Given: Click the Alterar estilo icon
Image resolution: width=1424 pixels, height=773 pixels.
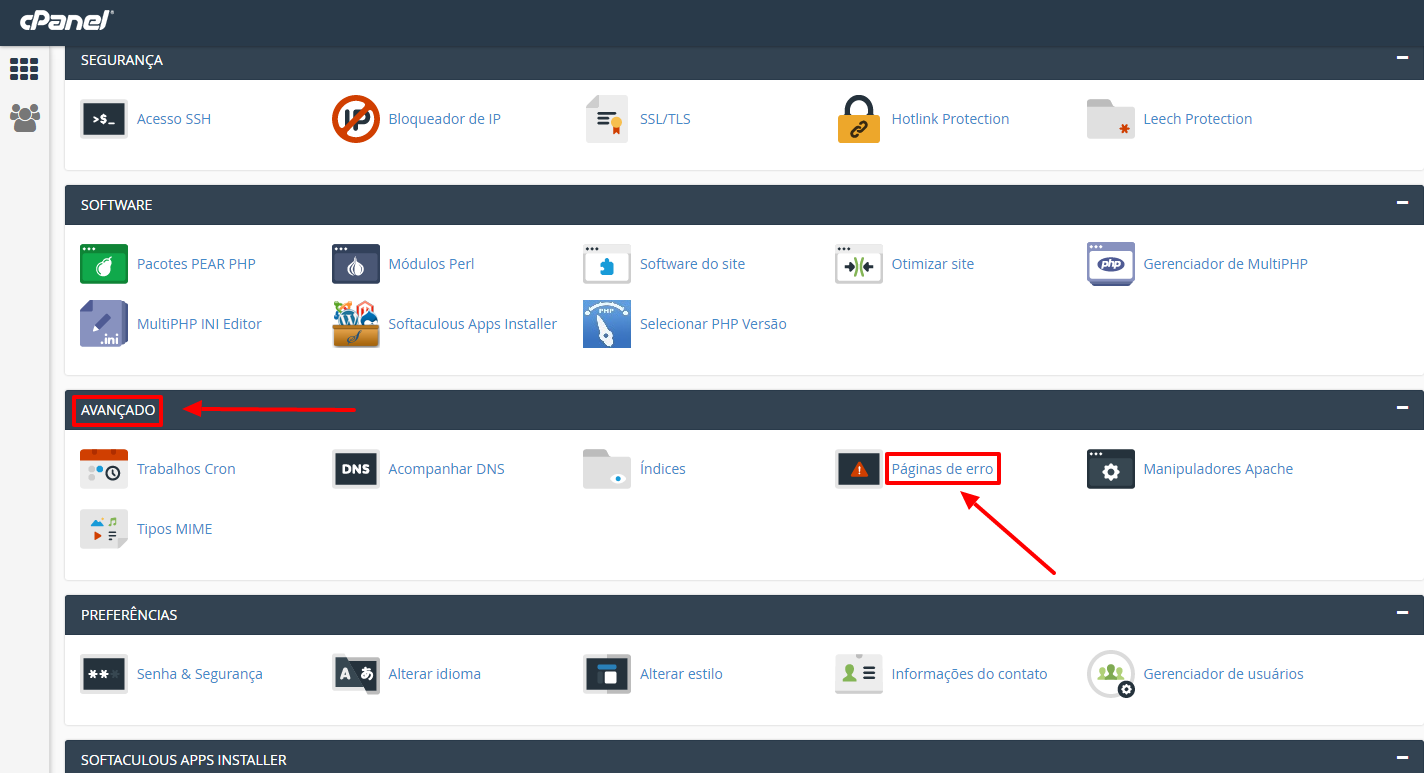Looking at the screenshot, I should (x=607, y=674).
